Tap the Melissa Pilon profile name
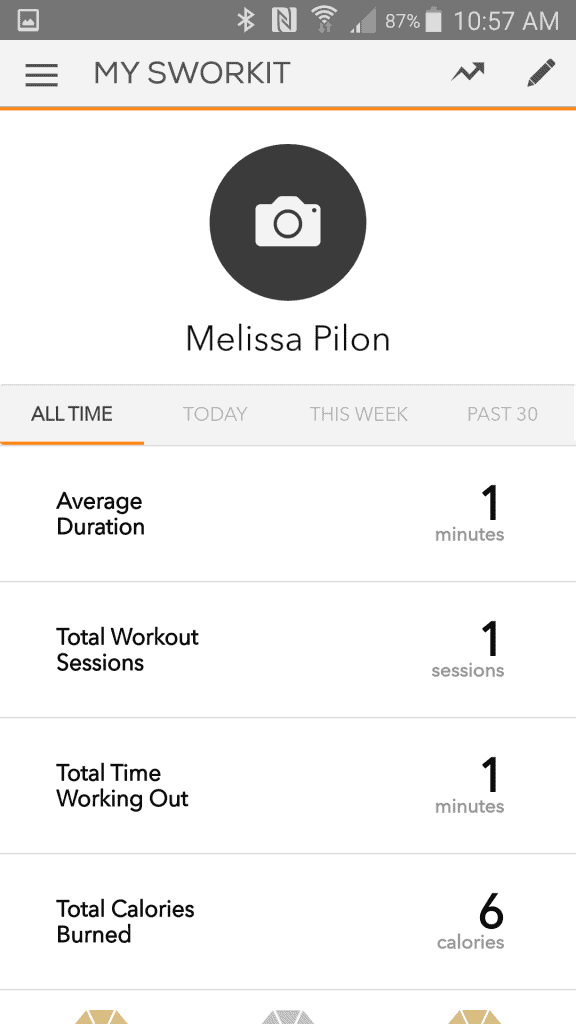Viewport: 576px width, 1024px height. [x=288, y=339]
